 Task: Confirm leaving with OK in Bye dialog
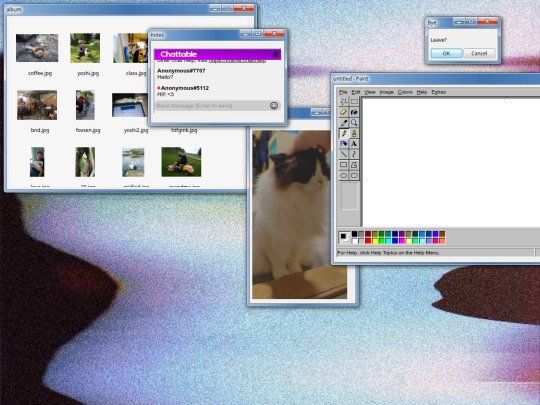[x=446, y=53]
